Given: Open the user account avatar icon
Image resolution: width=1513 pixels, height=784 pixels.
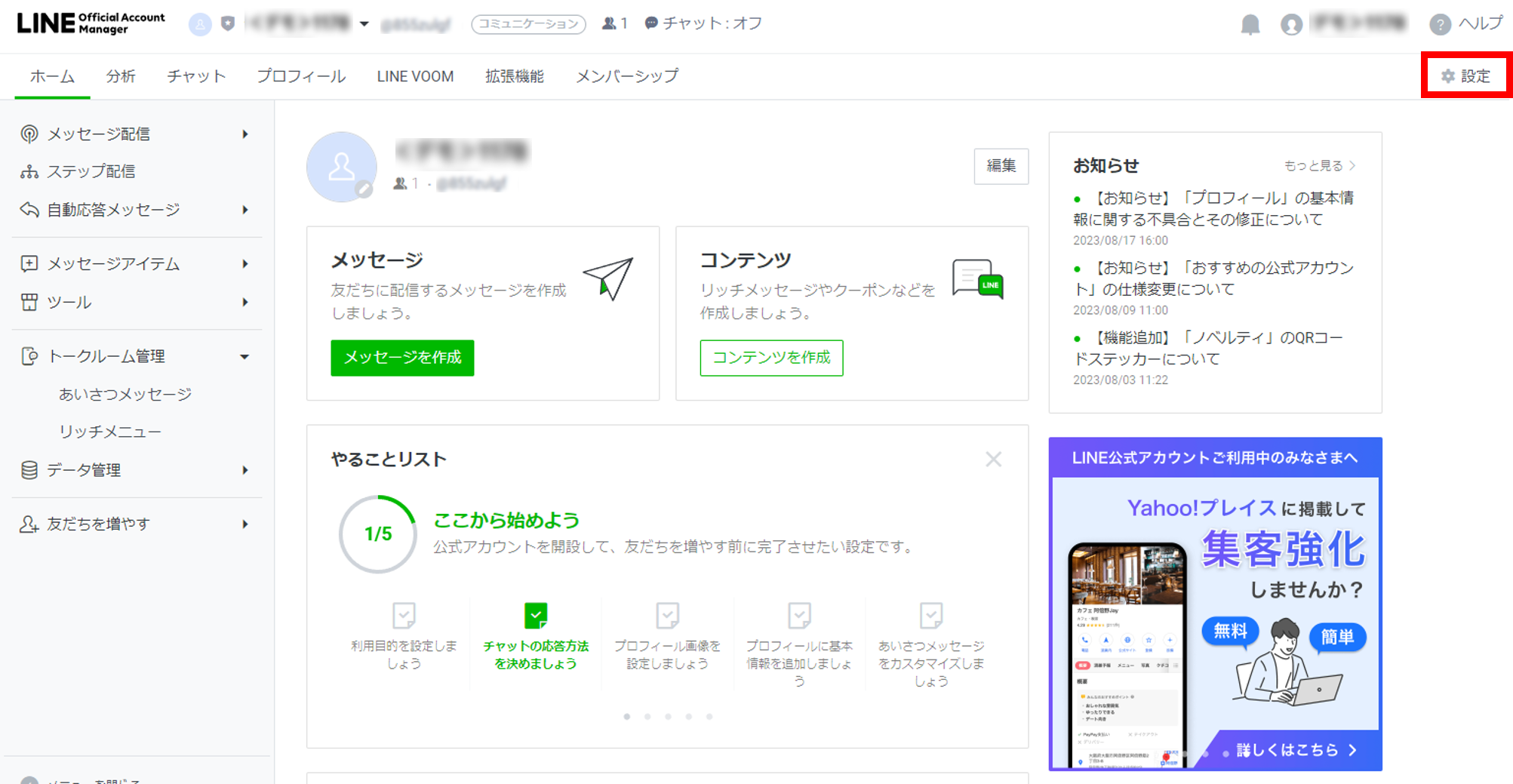Looking at the screenshot, I should click(1291, 24).
